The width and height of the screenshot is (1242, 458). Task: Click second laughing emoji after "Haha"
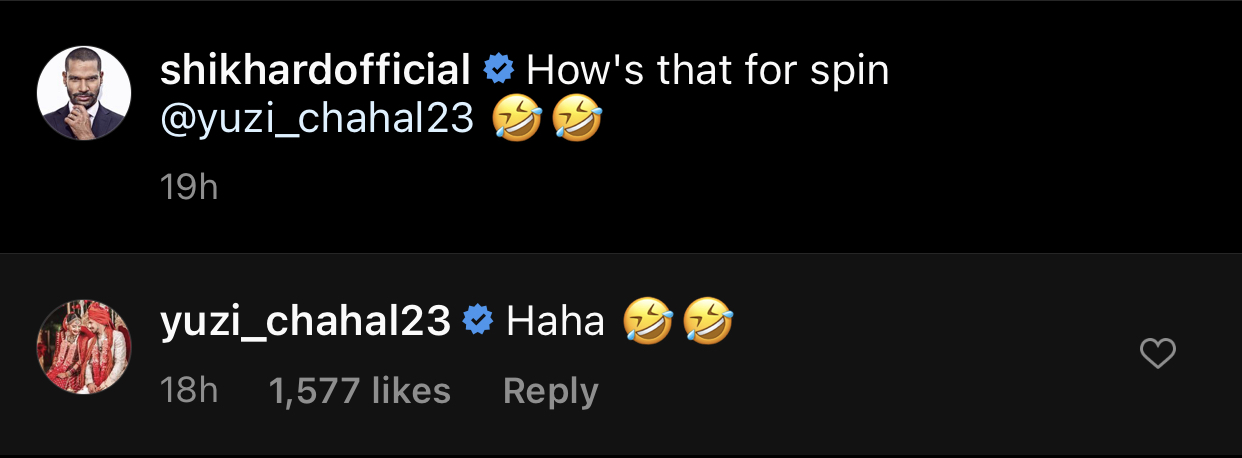[x=707, y=322]
